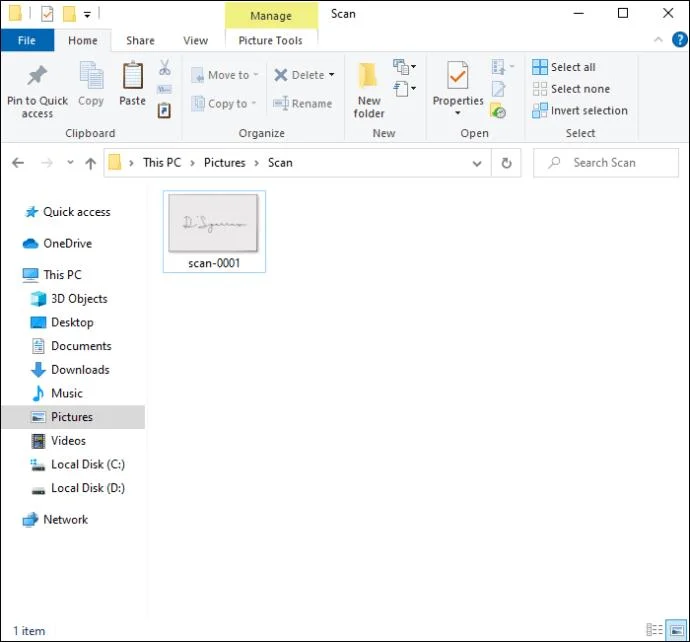The image size is (690, 642).
Task: Switch to details view in status bar
Action: 654,630
